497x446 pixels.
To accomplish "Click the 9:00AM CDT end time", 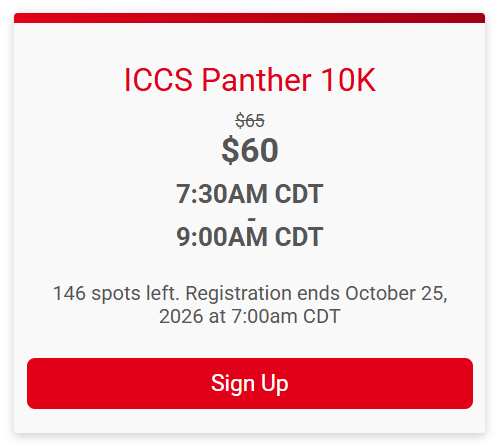I will coord(250,237).
